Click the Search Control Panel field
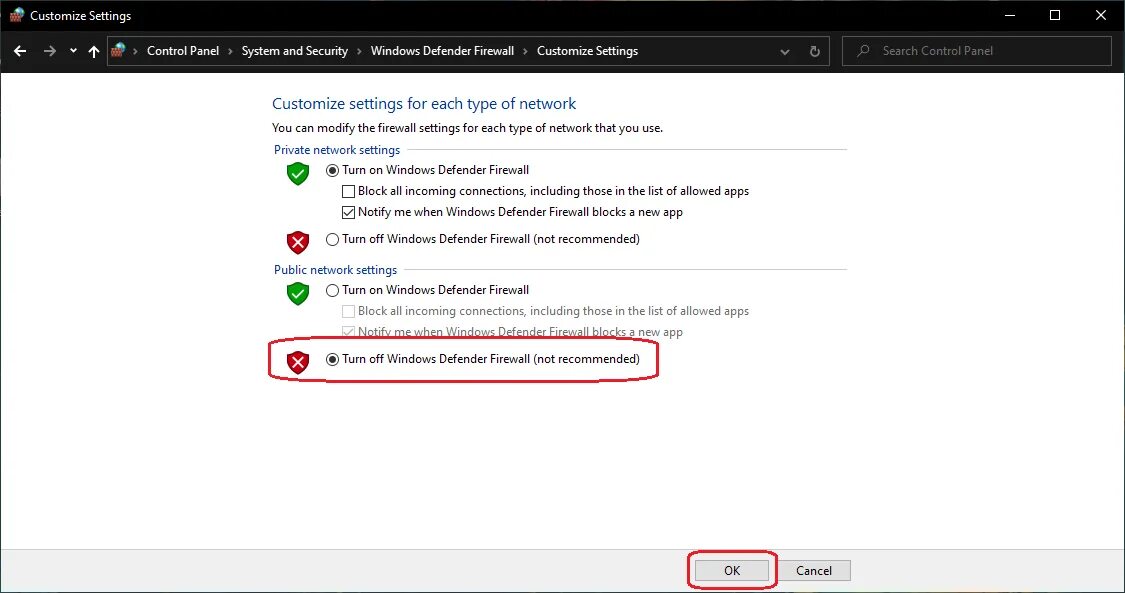This screenshot has height=593, width=1125. pos(976,51)
